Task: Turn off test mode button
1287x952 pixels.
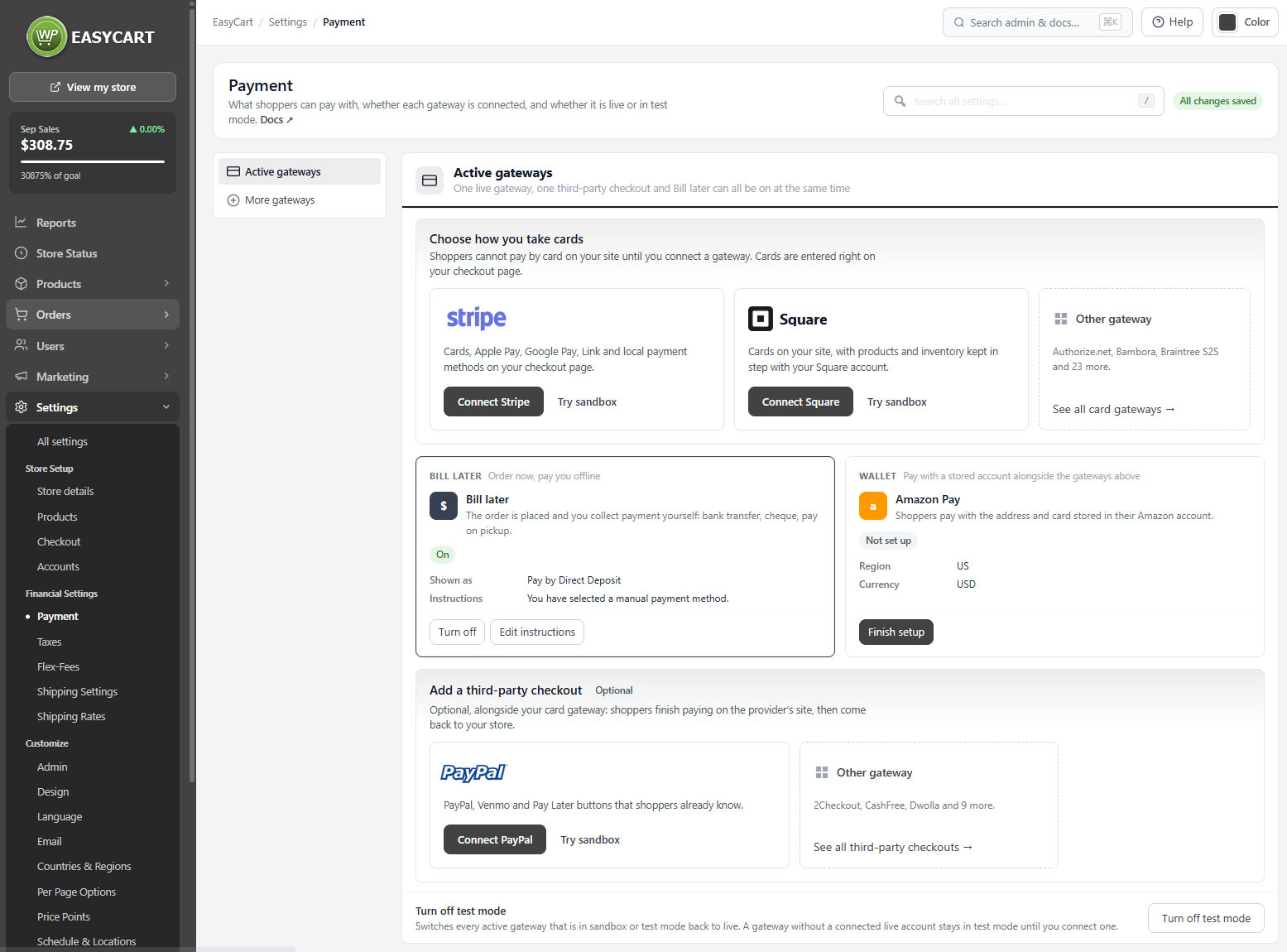Action: [x=1205, y=918]
